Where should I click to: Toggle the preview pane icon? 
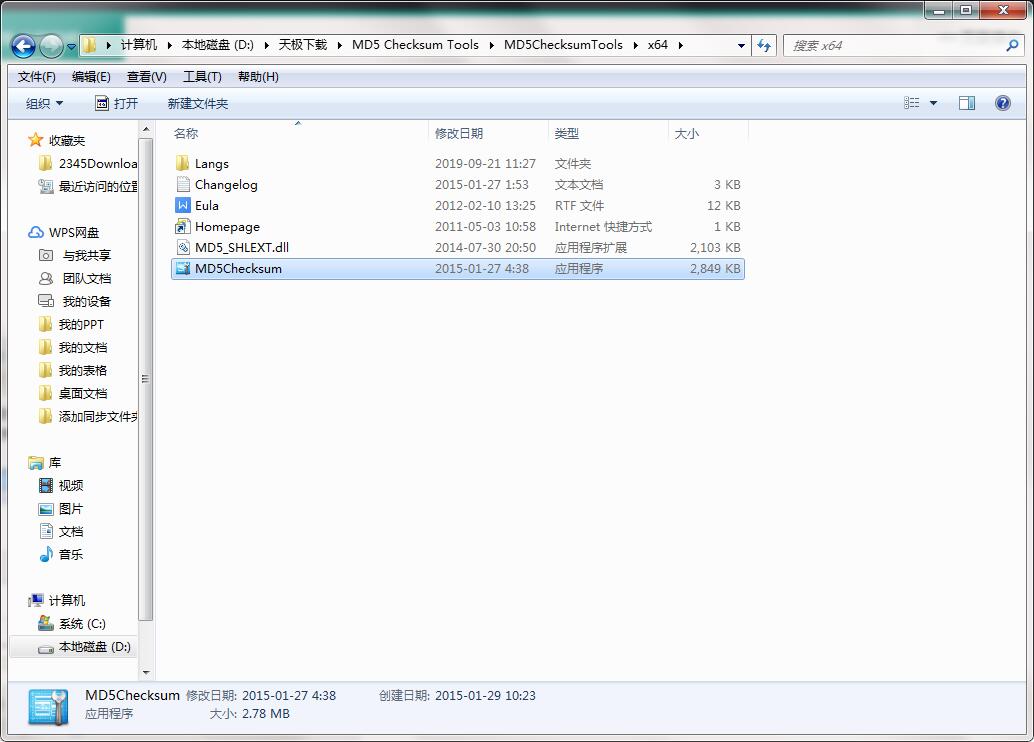point(967,103)
